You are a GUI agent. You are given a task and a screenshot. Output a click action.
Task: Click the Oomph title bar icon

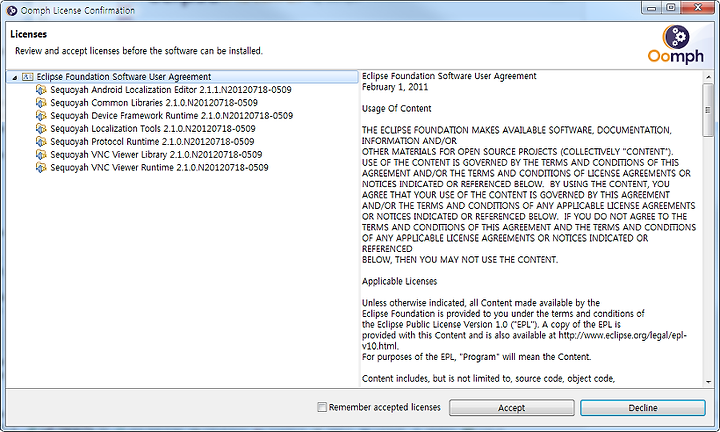tap(12, 10)
